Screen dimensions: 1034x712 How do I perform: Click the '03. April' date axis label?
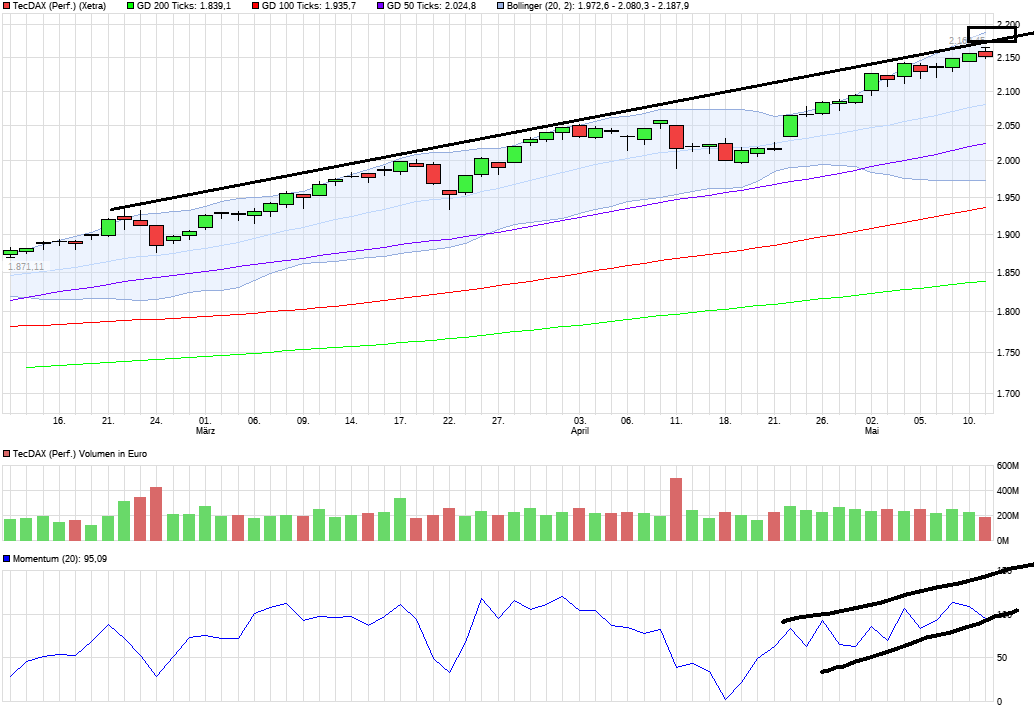(580, 426)
